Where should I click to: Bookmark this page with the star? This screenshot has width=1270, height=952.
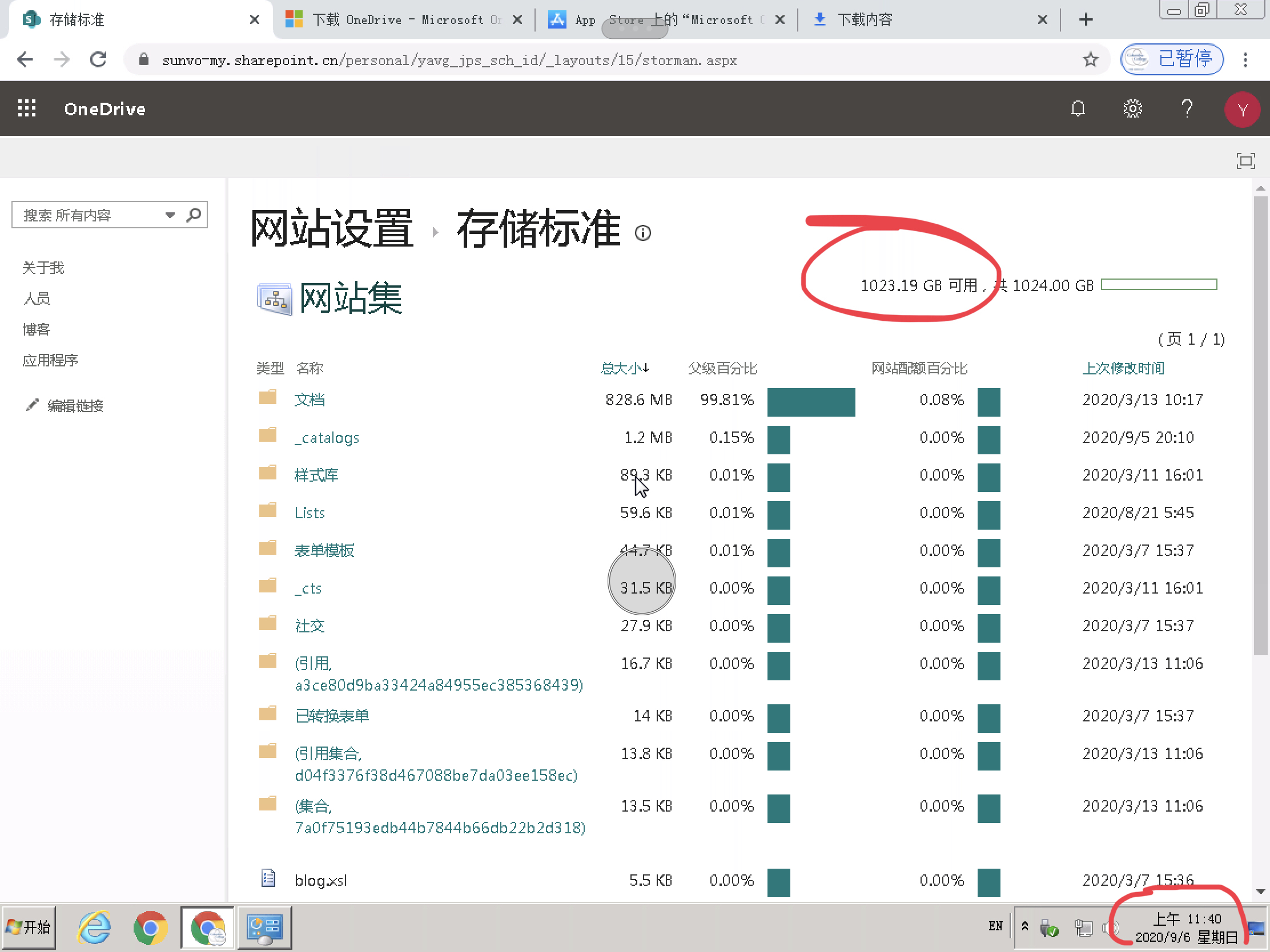(x=1090, y=60)
